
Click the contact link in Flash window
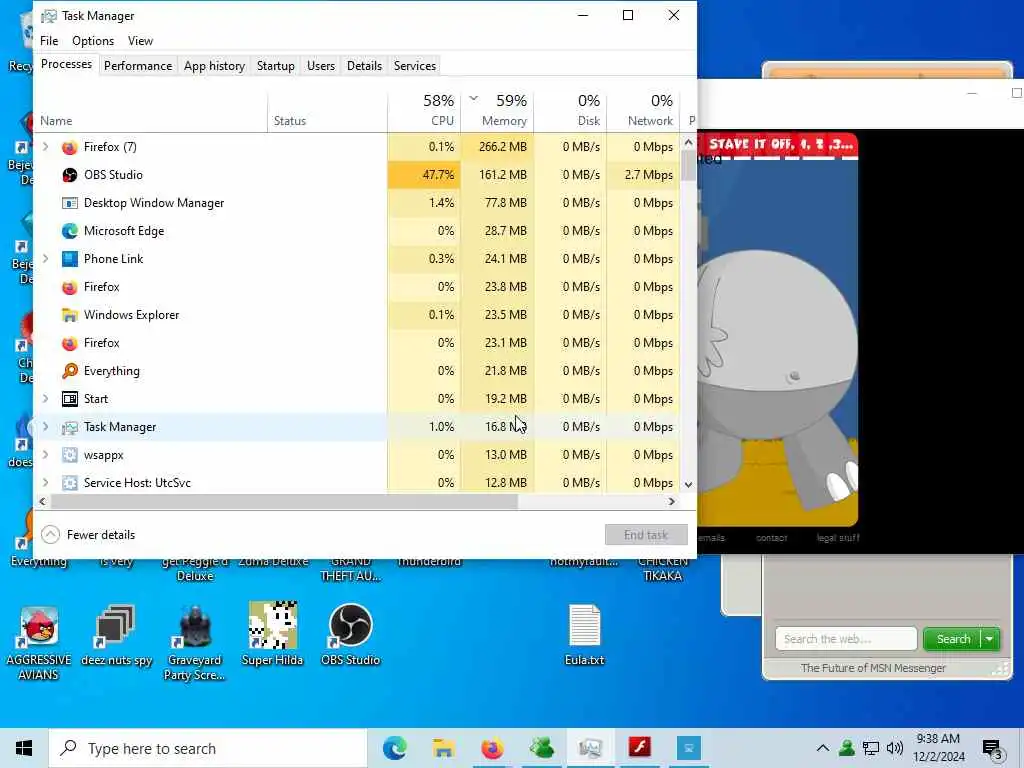(x=771, y=538)
